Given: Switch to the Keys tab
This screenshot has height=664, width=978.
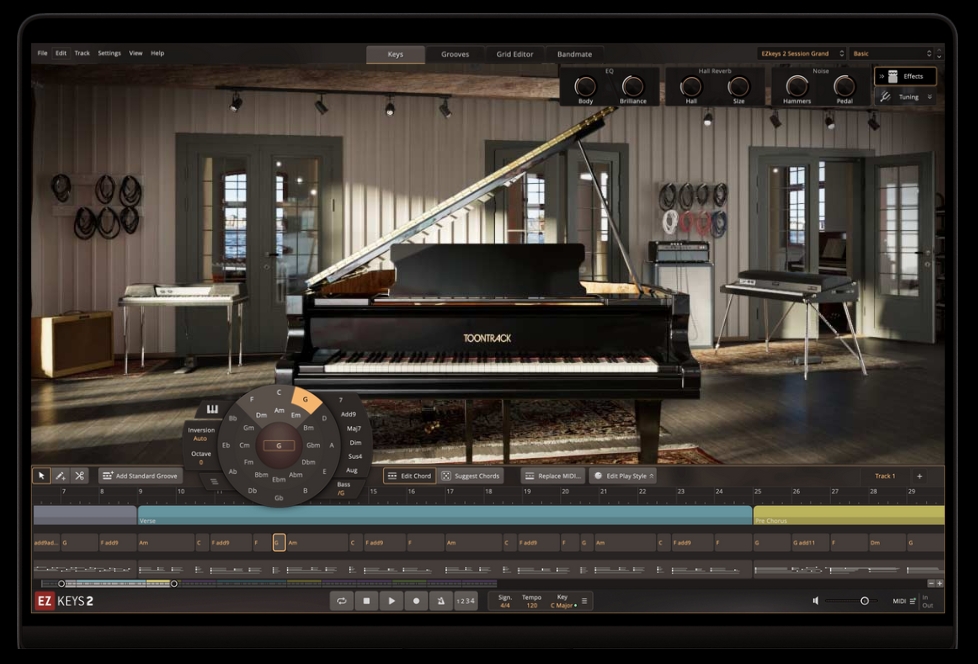Looking at the screenshot, I should [x=395, y=54].
